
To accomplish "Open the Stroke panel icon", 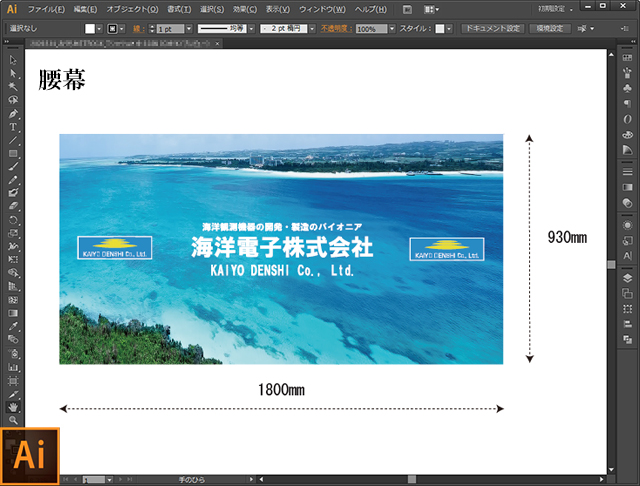I will [x=627, y=172].
